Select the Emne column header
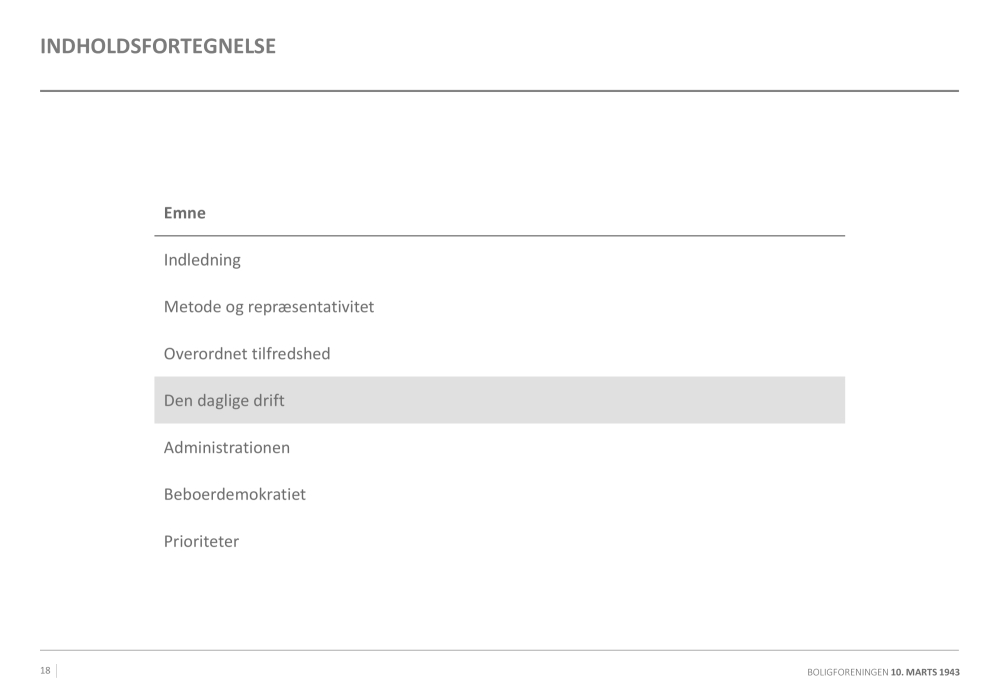The width and height of the screenshot is (1000, 692). click(185, 213)
